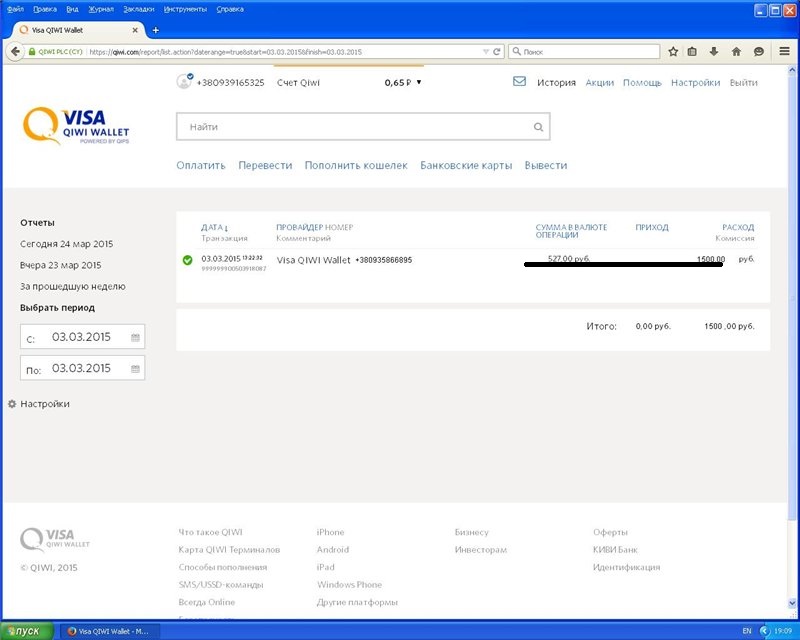Open calendar icon for the По date

pos(135,369)
